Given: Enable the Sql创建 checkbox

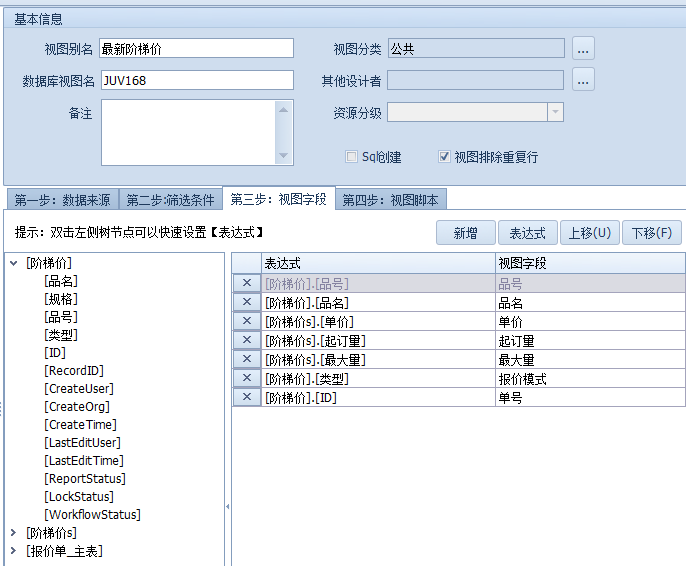Looking at the screenshot, I should tap(351, 157).
